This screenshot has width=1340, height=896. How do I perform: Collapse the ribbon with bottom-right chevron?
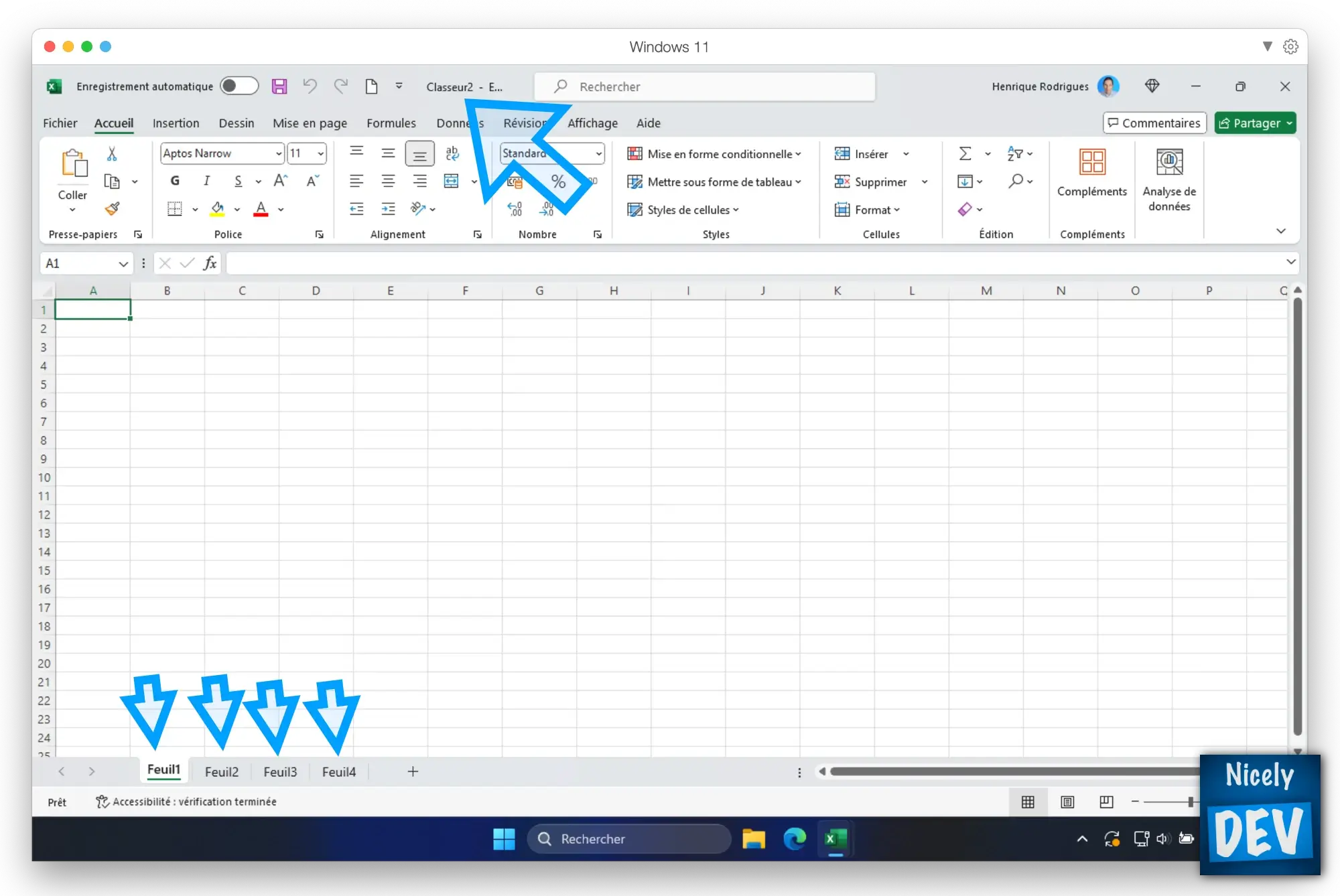[x=1280, y=231]
